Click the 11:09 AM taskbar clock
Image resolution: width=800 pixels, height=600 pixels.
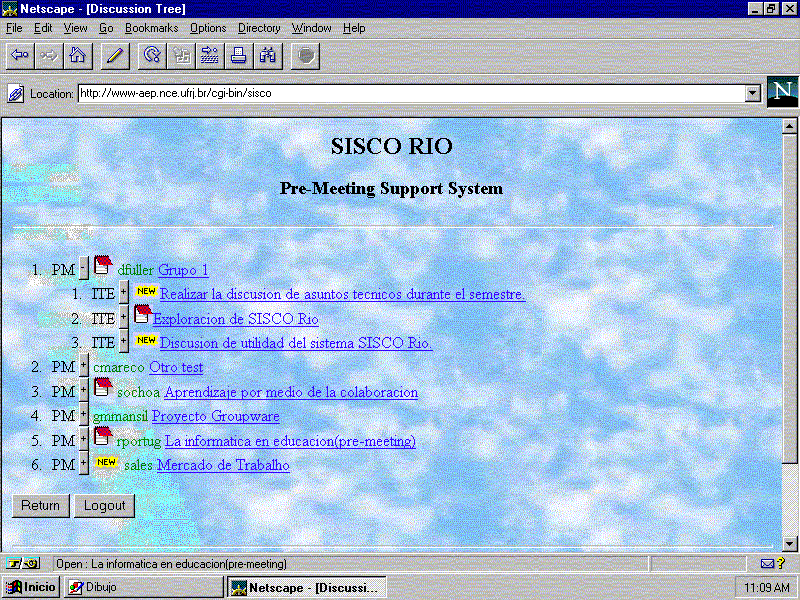click(x=767, y=588)
